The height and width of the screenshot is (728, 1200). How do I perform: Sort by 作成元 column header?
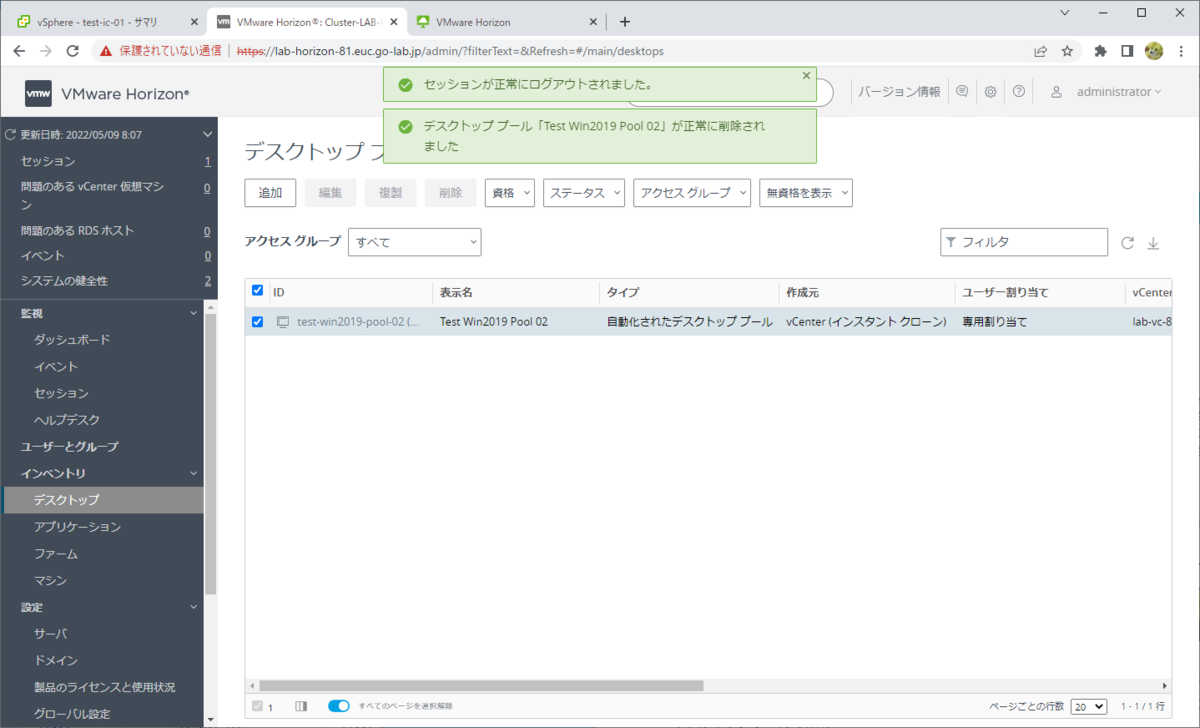803,292
